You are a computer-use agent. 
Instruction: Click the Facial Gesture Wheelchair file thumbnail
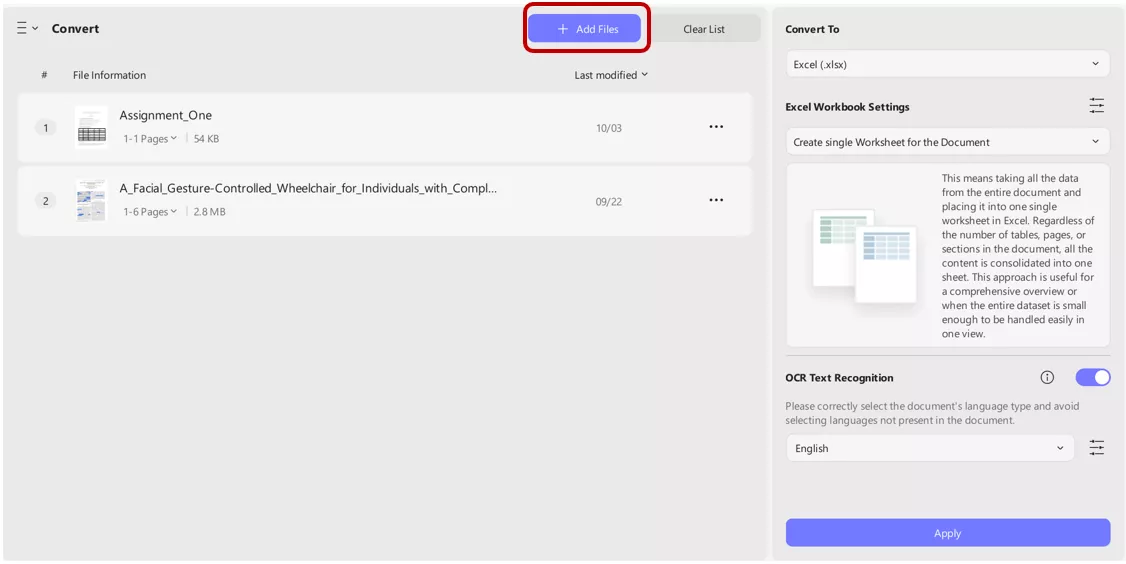coord(91,200)
